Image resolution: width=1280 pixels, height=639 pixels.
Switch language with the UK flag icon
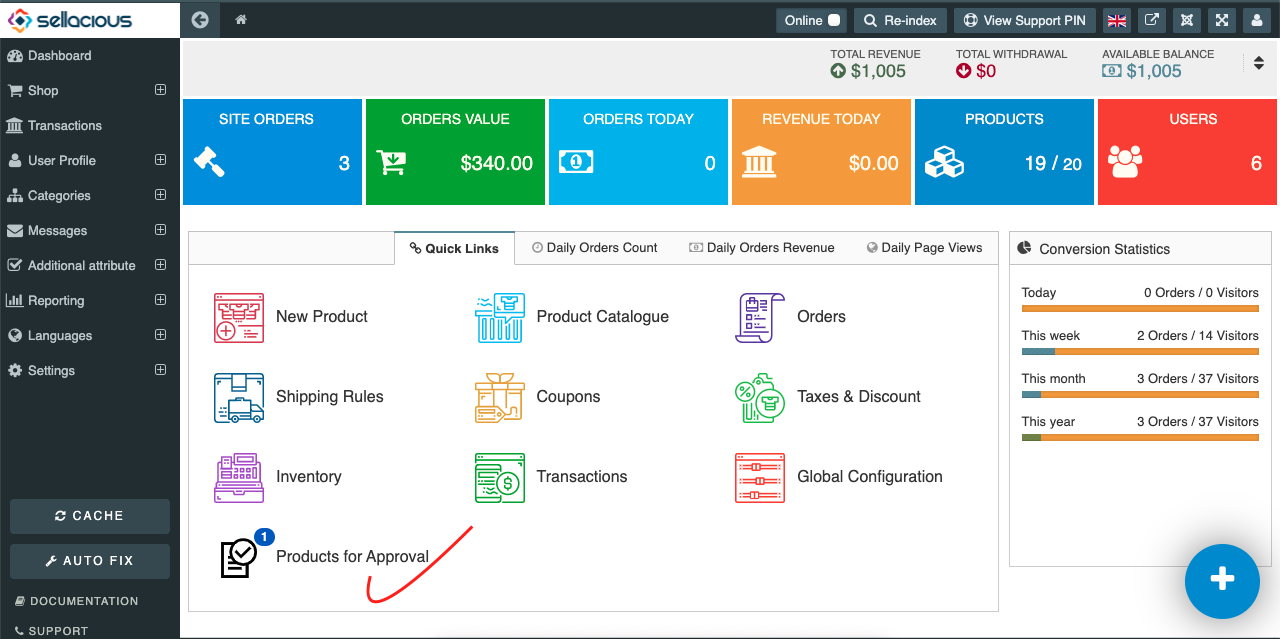(x=1117, y=20)
